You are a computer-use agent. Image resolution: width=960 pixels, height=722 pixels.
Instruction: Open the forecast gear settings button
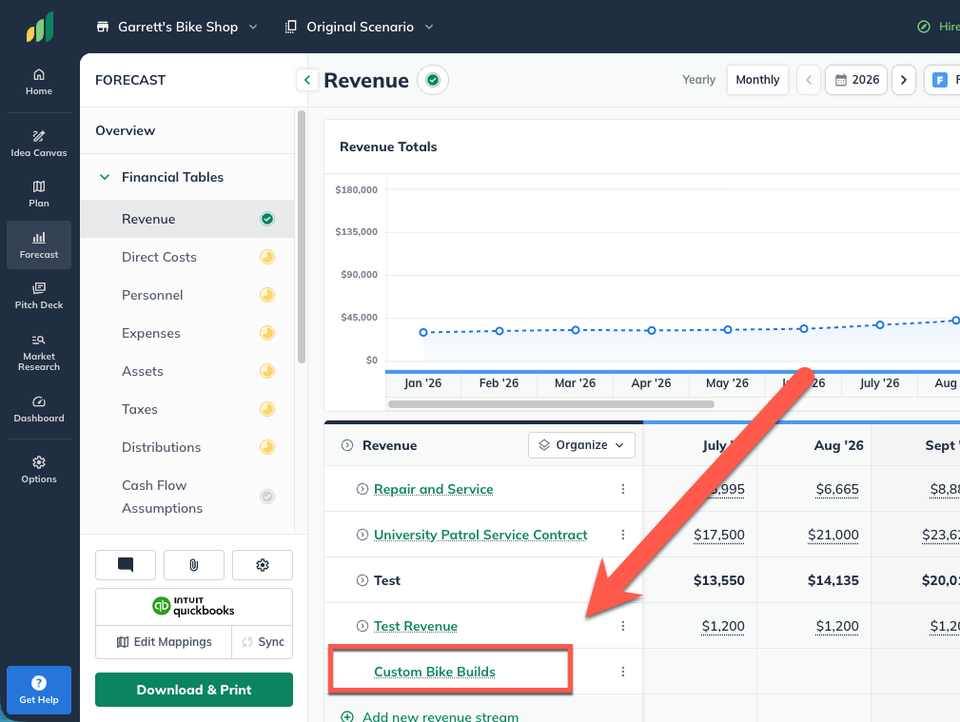tap(262, 565)
